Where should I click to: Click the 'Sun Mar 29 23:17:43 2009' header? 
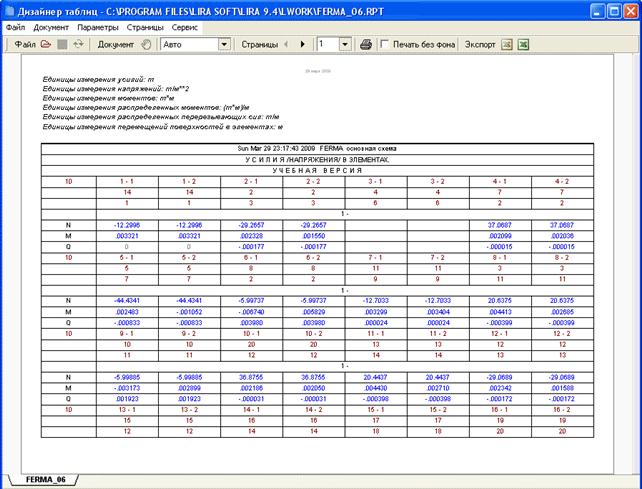click(317, 149)
